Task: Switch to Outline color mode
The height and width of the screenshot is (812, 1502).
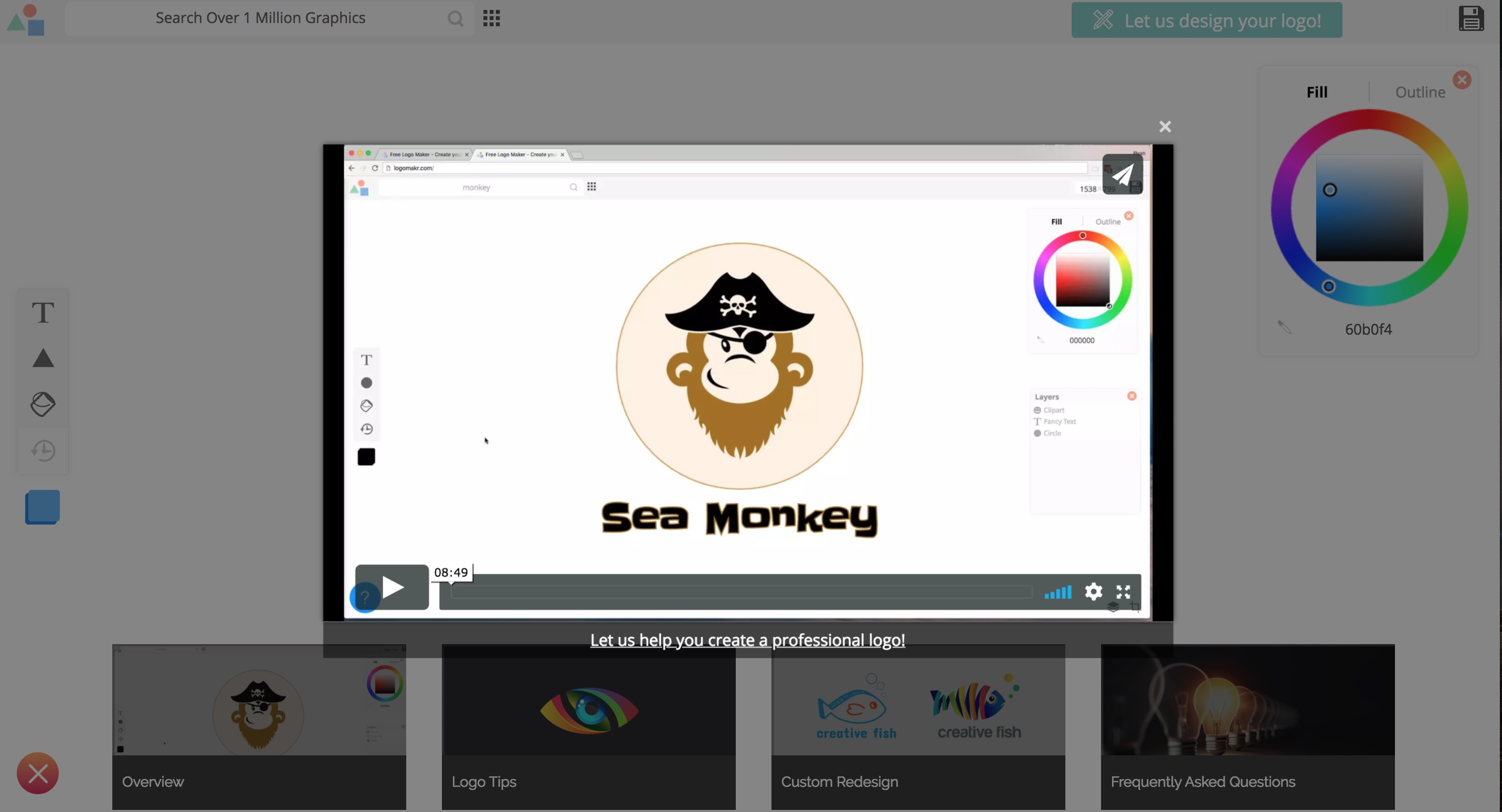Action: 1420,91
